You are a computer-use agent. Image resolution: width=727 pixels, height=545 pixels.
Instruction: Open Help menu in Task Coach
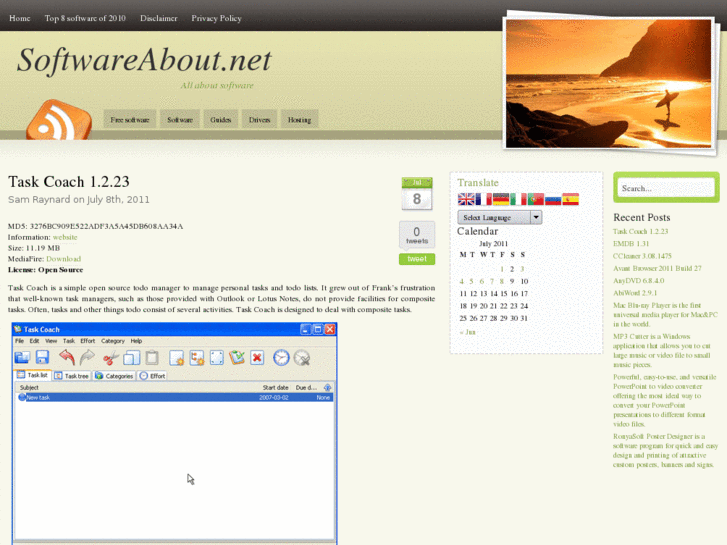136,340
